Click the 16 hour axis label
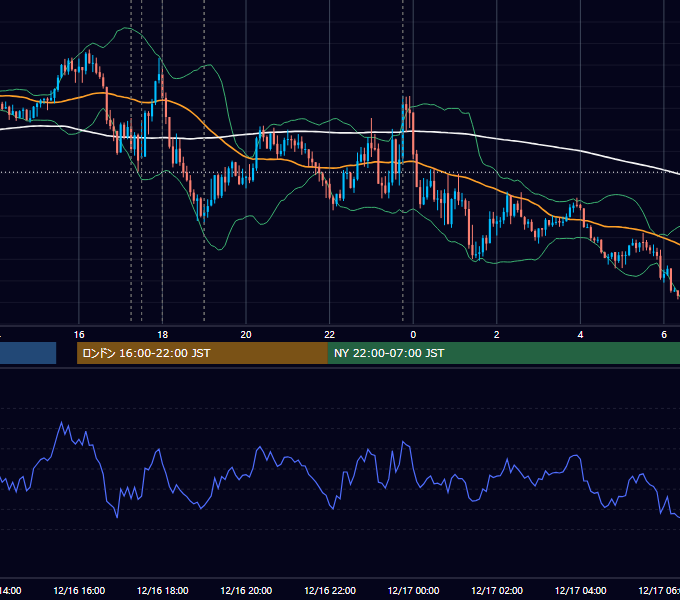Viewport: 680px width, 600px height. [x=79, y=335]
